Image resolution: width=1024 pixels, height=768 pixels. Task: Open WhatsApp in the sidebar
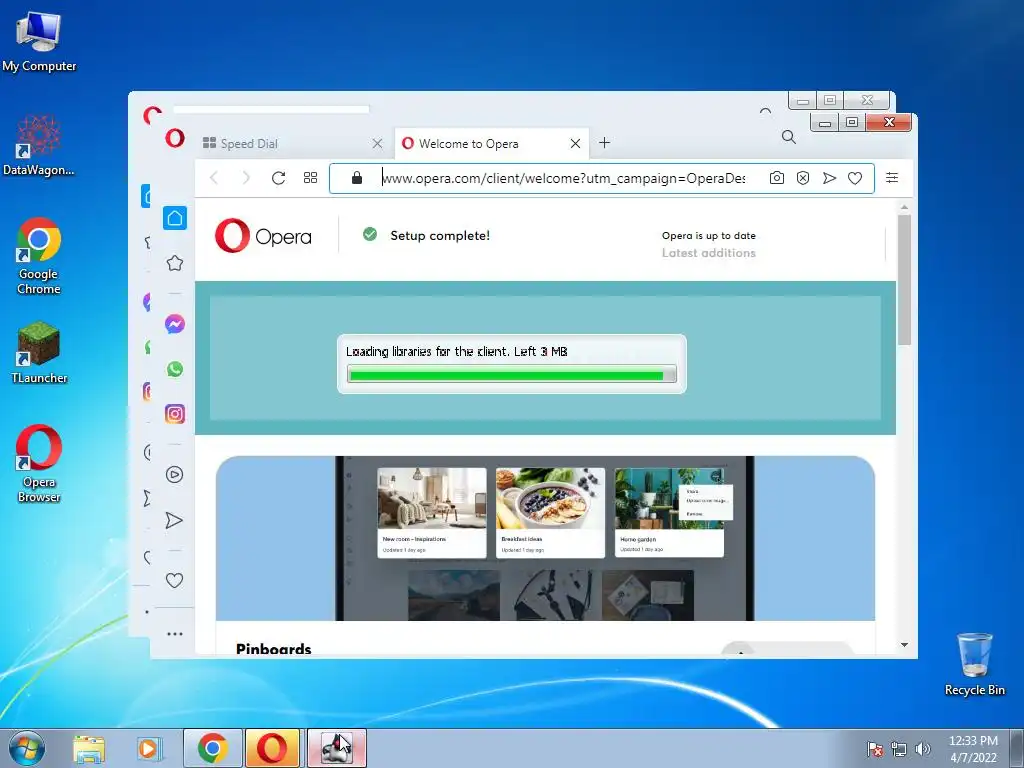click(x=174, y=369)
